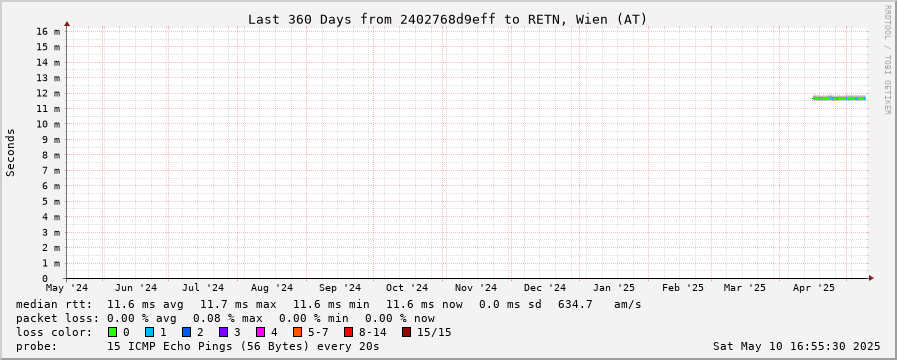The image size is (897, 360).
Task: Select the blue loss color 2 swatch
Action: pyautogui.click(x=186, y=332)
